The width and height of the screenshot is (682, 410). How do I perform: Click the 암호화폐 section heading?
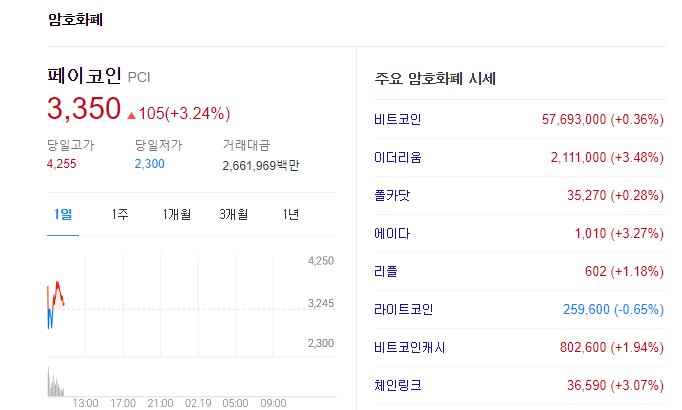(x=75, y=20)
